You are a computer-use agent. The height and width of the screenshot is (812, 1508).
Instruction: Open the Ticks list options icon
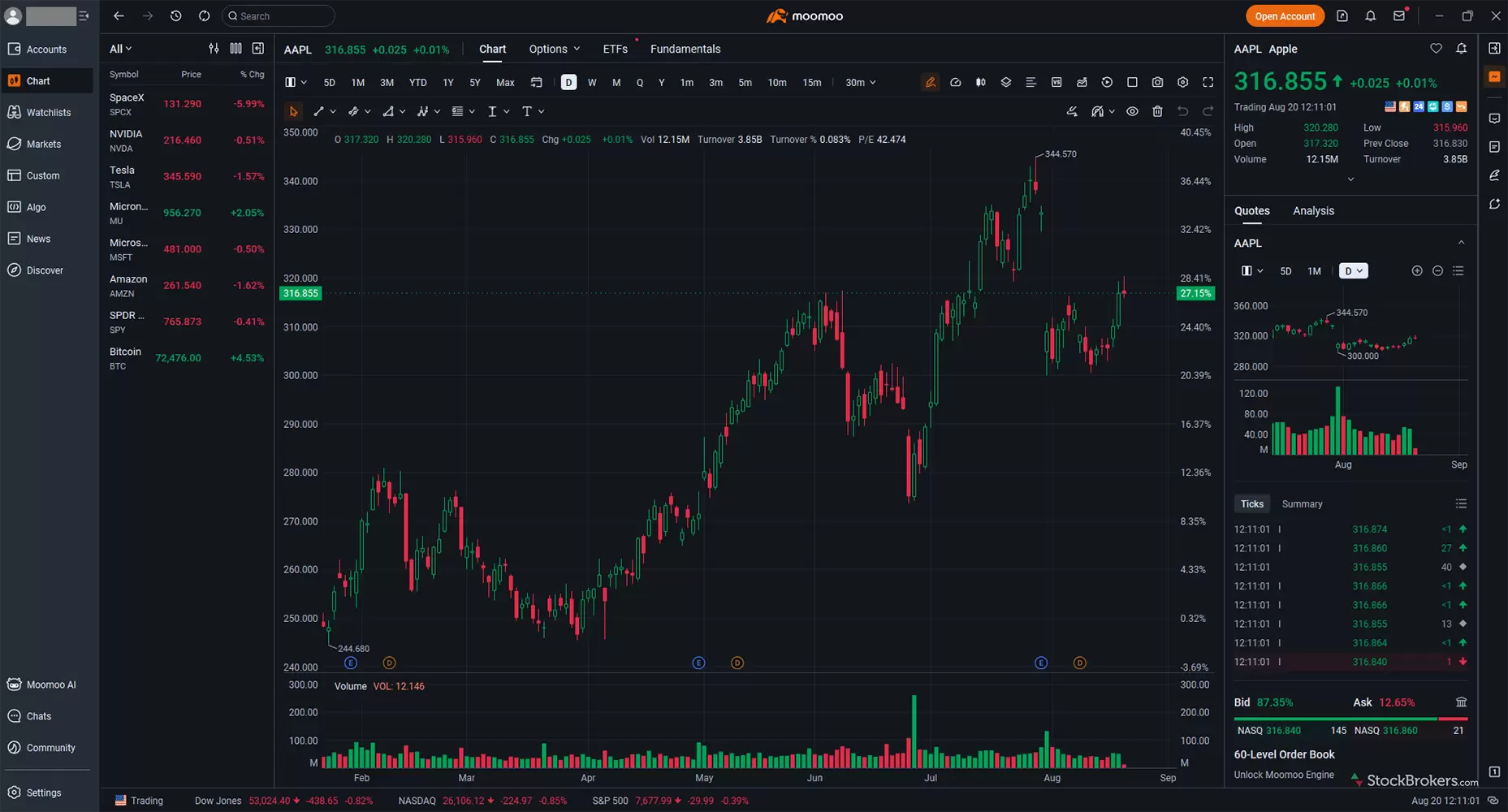click(1461, 503)
